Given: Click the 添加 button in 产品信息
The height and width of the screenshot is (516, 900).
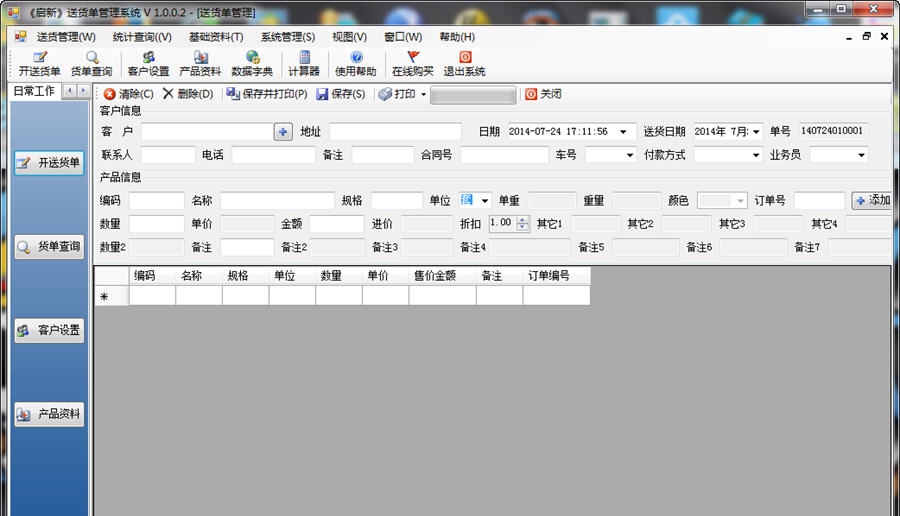Looking at the screenshot, I should (x=872, y=200).
